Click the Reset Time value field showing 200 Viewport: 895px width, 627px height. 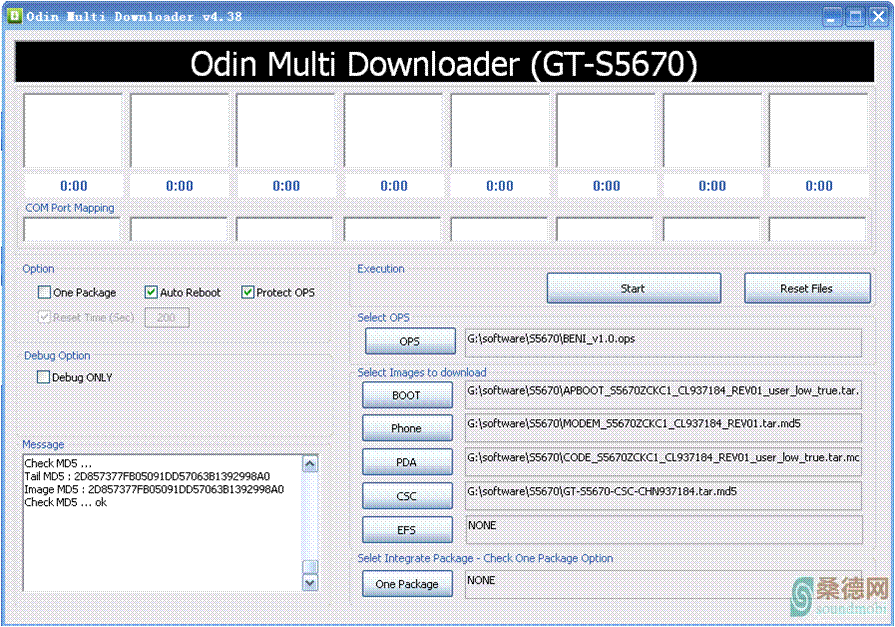[167, 317]
